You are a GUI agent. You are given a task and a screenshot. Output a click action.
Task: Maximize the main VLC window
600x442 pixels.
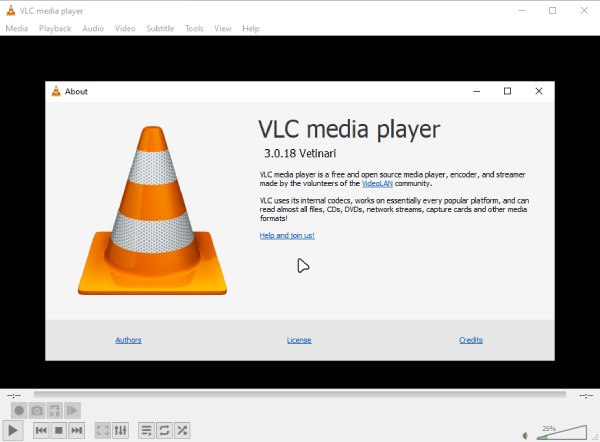pos(553,11)
